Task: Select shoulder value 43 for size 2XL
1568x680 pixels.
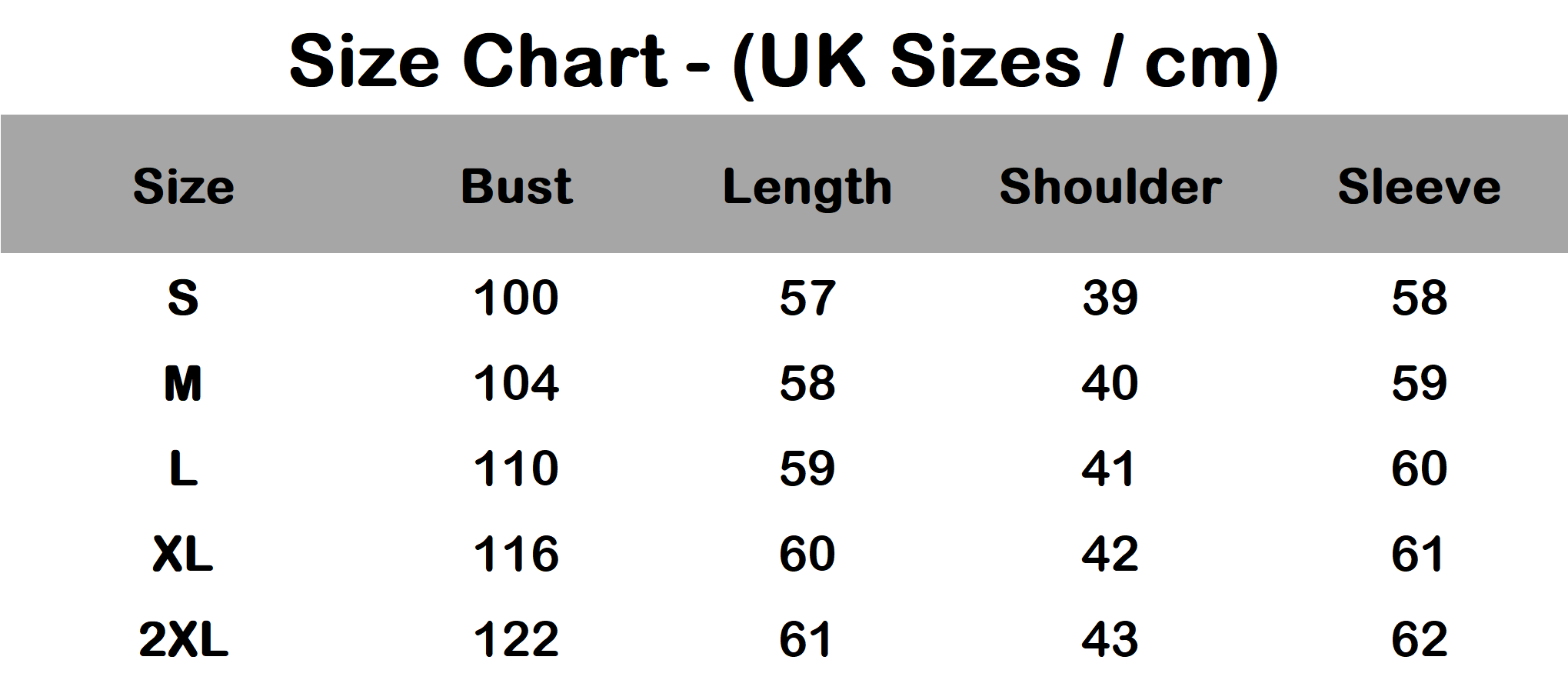Action: click(x=1110, y=639)
